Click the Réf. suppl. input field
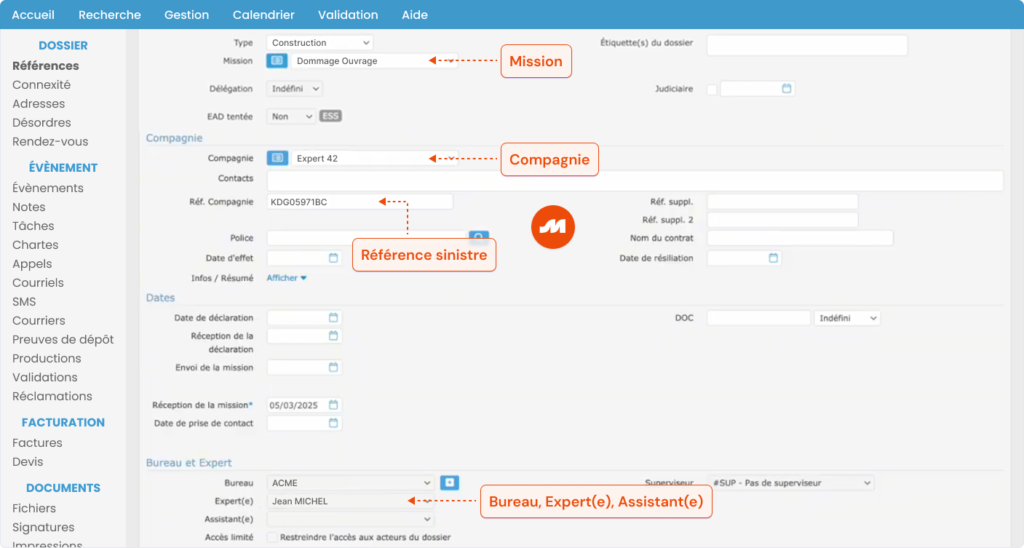This screenshot has width=1024, height=548. tap(782, 202)
